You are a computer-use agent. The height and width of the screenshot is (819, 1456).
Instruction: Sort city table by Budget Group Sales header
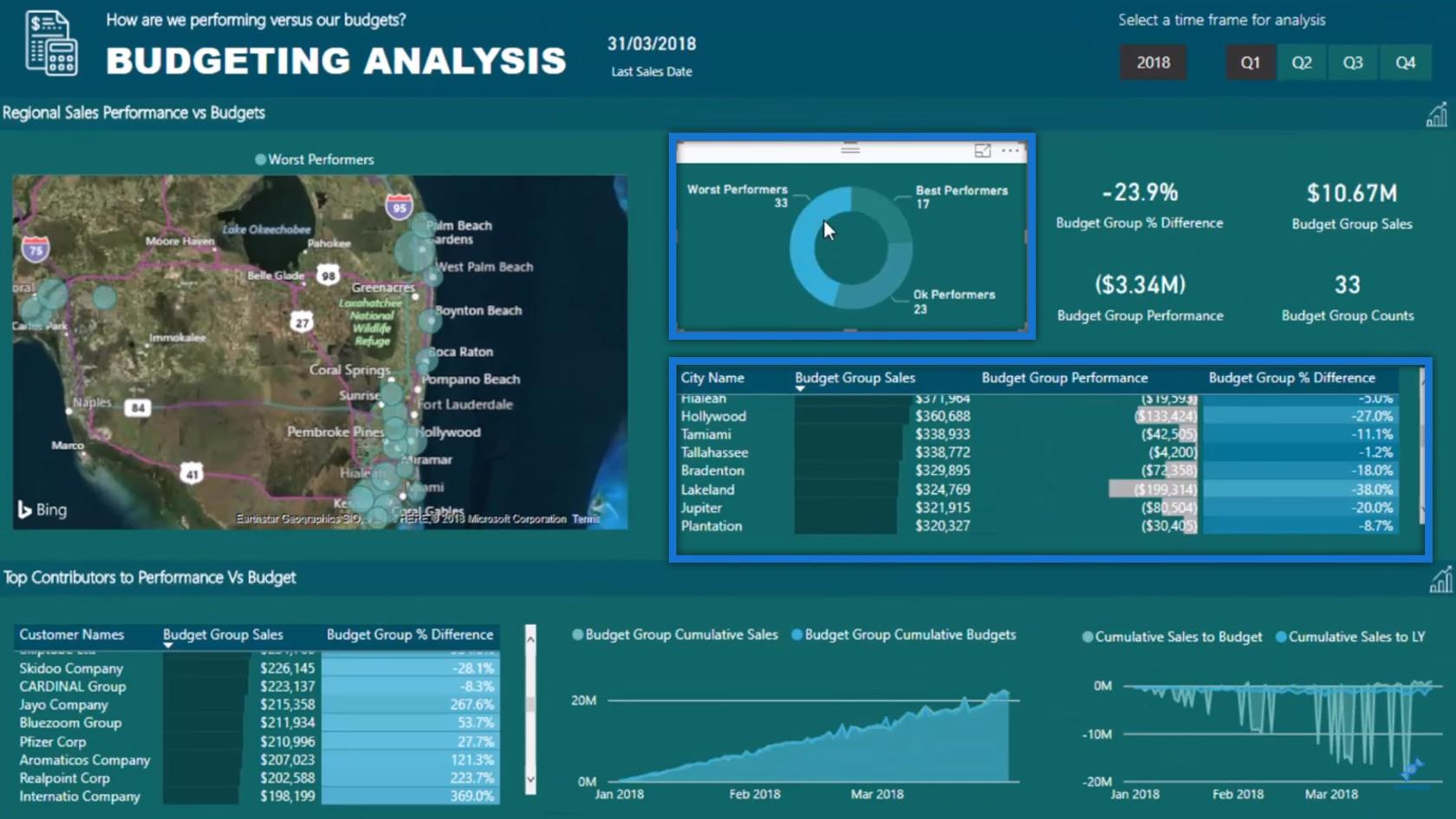tap(855, 378)
